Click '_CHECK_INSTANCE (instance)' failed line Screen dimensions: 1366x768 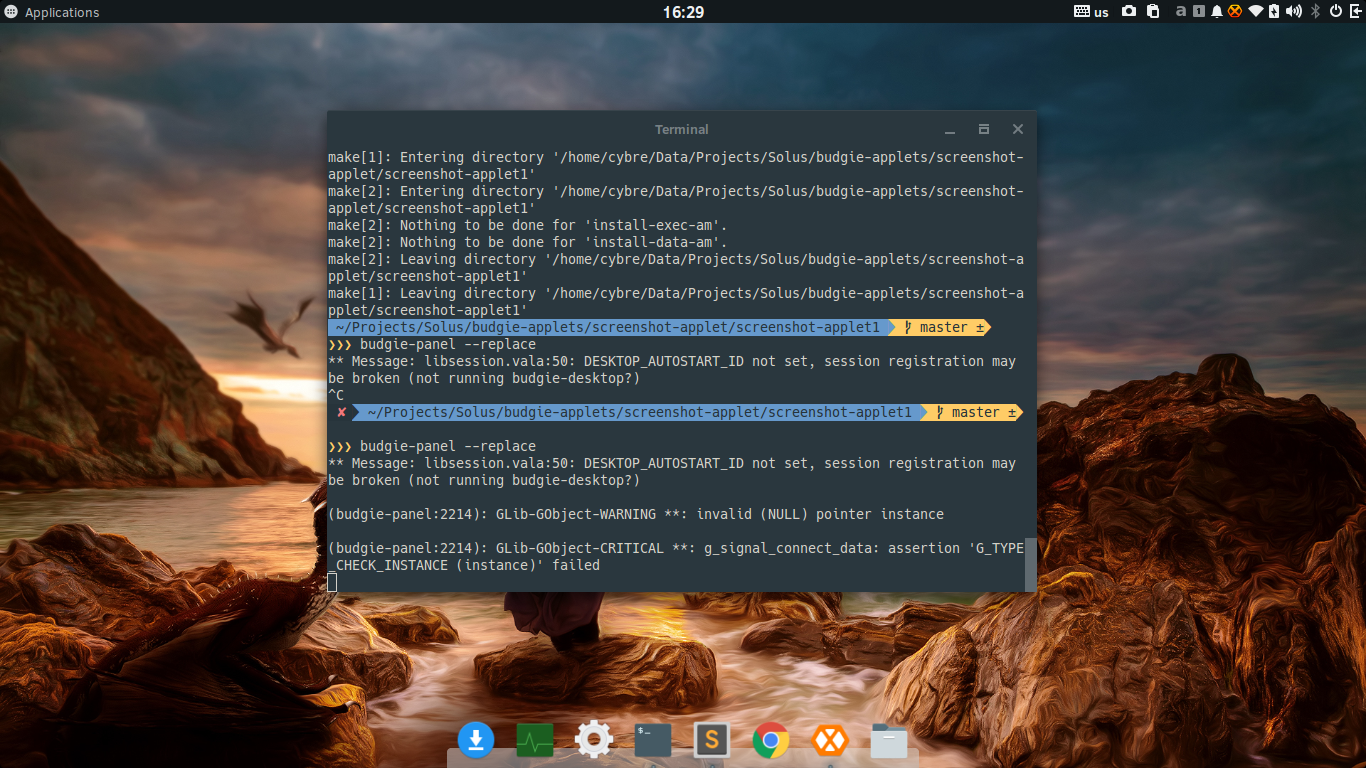(464, 565)
